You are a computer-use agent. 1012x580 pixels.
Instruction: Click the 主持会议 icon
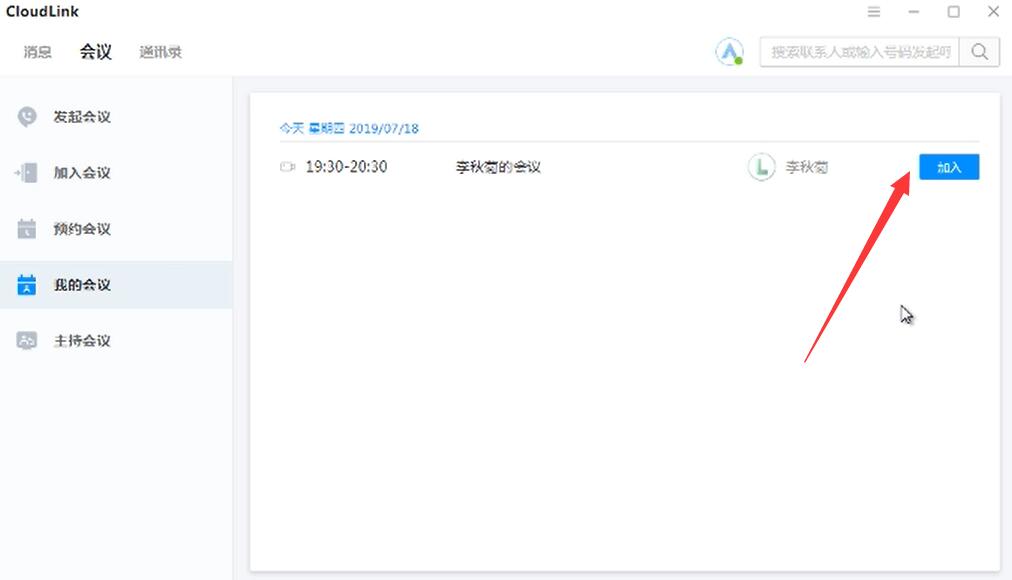(26, 341)
